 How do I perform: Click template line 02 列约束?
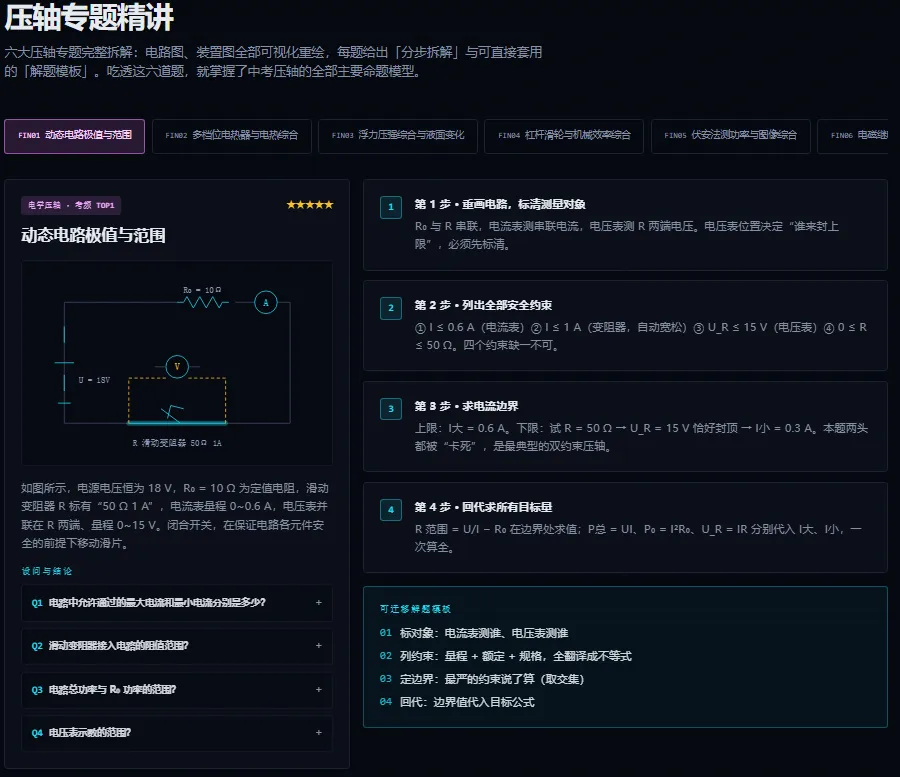pos(506,656)
